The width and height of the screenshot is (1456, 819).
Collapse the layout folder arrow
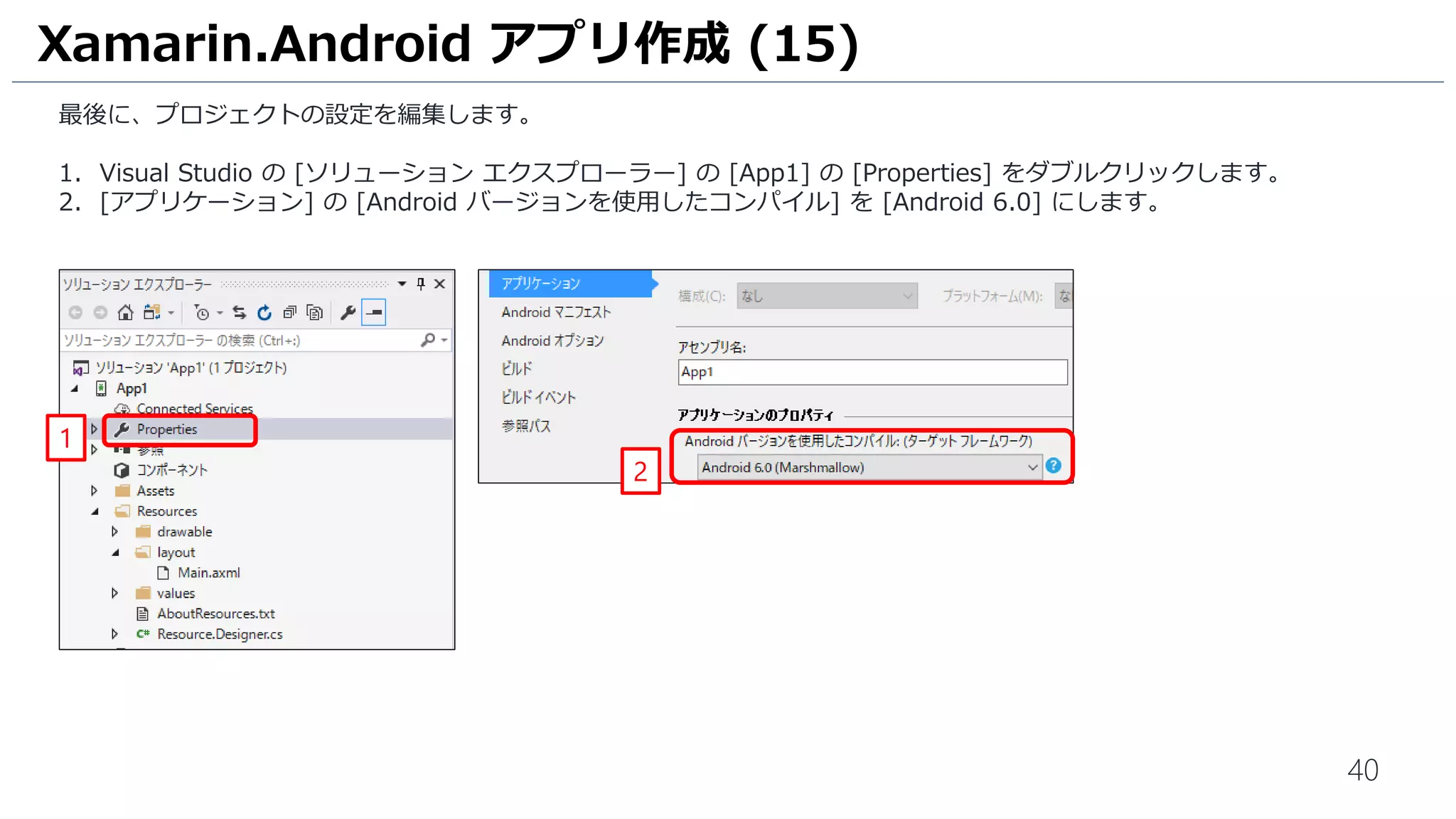(115, 552)
